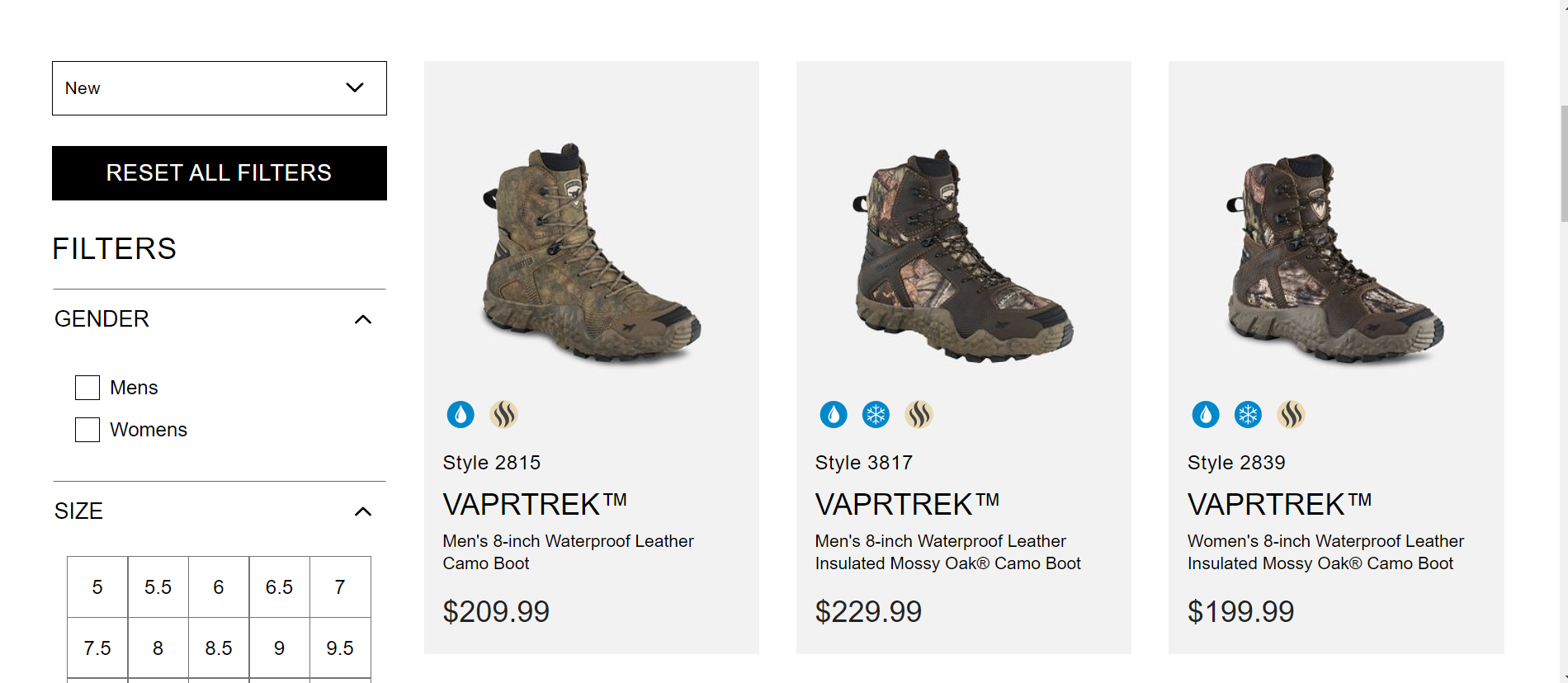This screenshot has width=1568, height=683.
Task: Click the insulated snowflake icon on Style 2839
Action: point(1249,415)
